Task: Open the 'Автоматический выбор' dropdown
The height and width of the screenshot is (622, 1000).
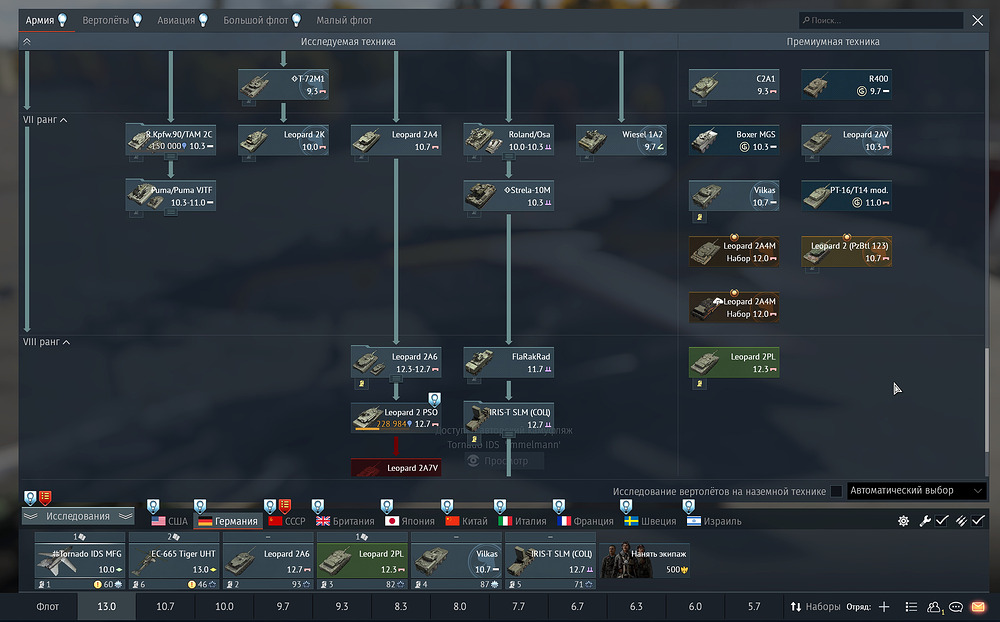Action: coord(917,491)
